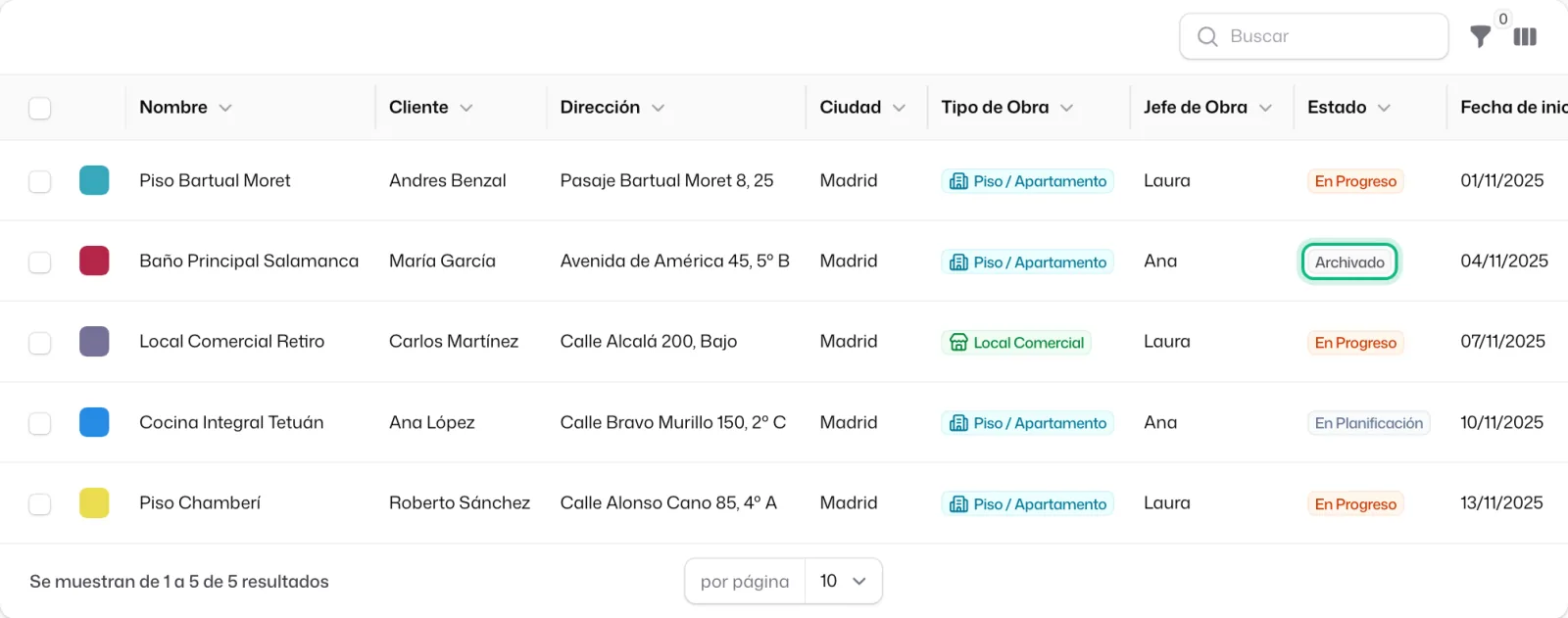This screenshot has height=618, width=1568.
Task: Click address Pasaje Bartual Moret 8, 25
Action: 667,181
